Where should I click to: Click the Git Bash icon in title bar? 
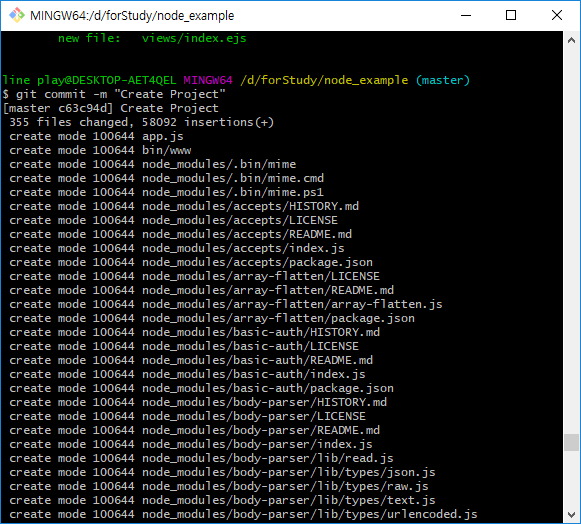click(x=17, y=16)
